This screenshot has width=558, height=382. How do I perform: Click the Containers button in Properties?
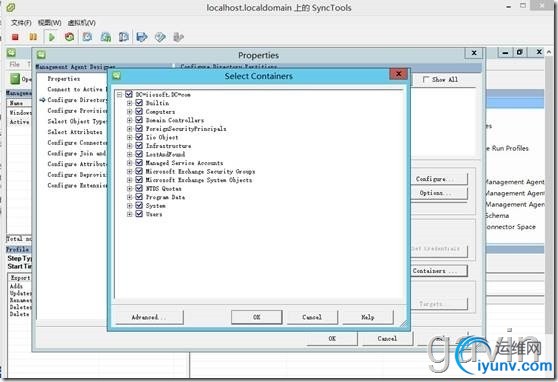pos(439,271)
